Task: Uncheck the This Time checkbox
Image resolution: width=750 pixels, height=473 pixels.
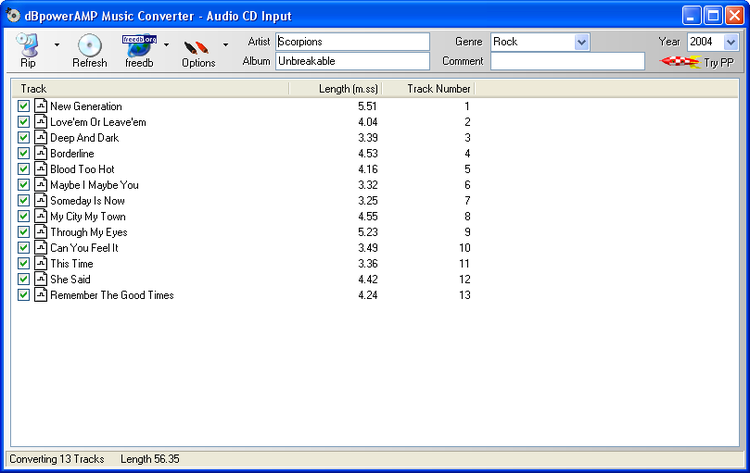Action: point(23,264)
